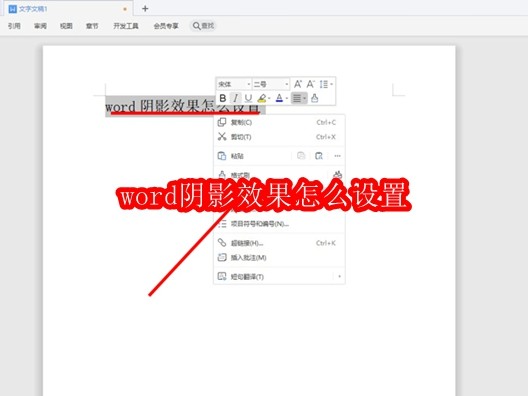Open the 会员专享 ribbon tab
The height and width of the screenshot is (396, 528).
[x=166, y=26]
